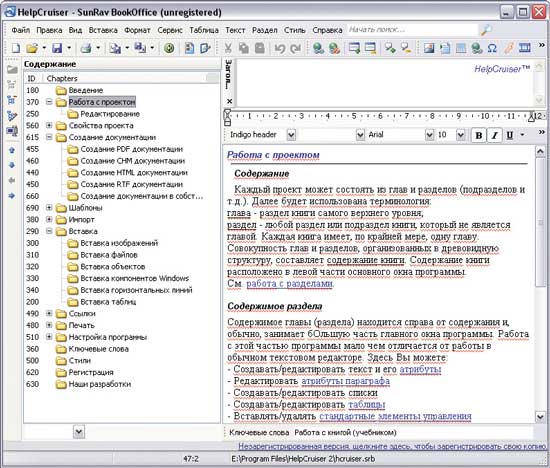Toggle underline formatting

(510, 135)
